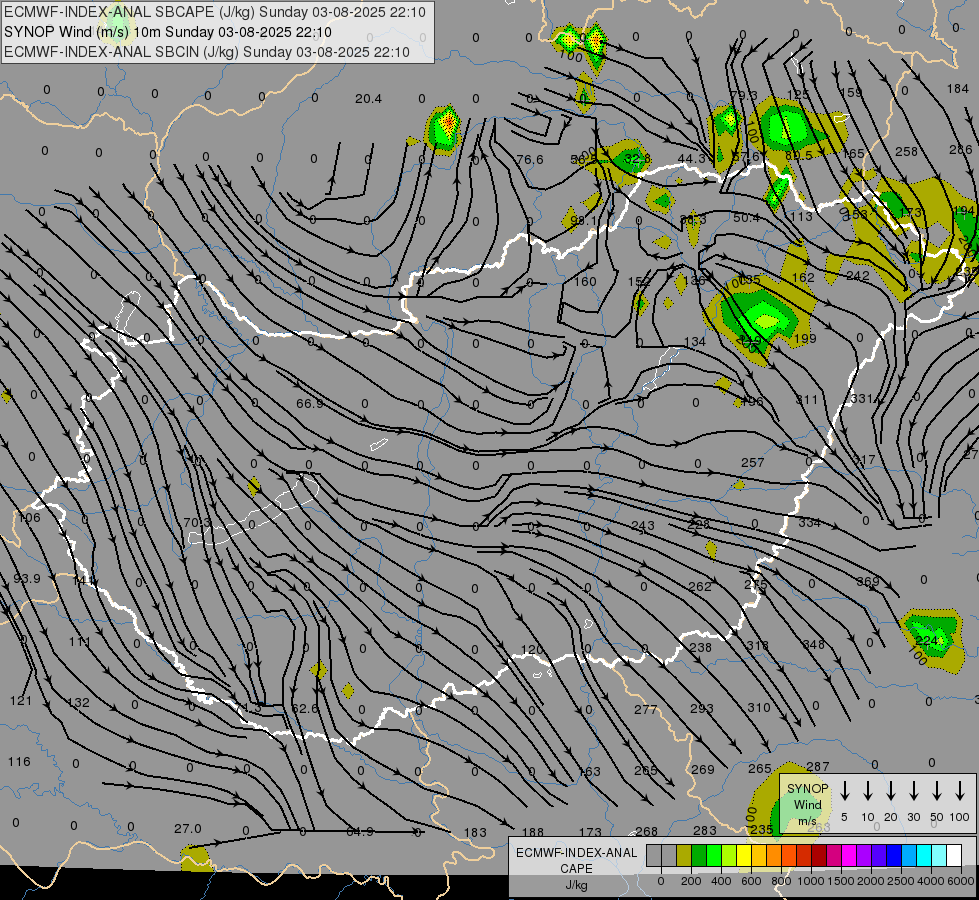Click the CAPE value 258

tap(906, 151)
